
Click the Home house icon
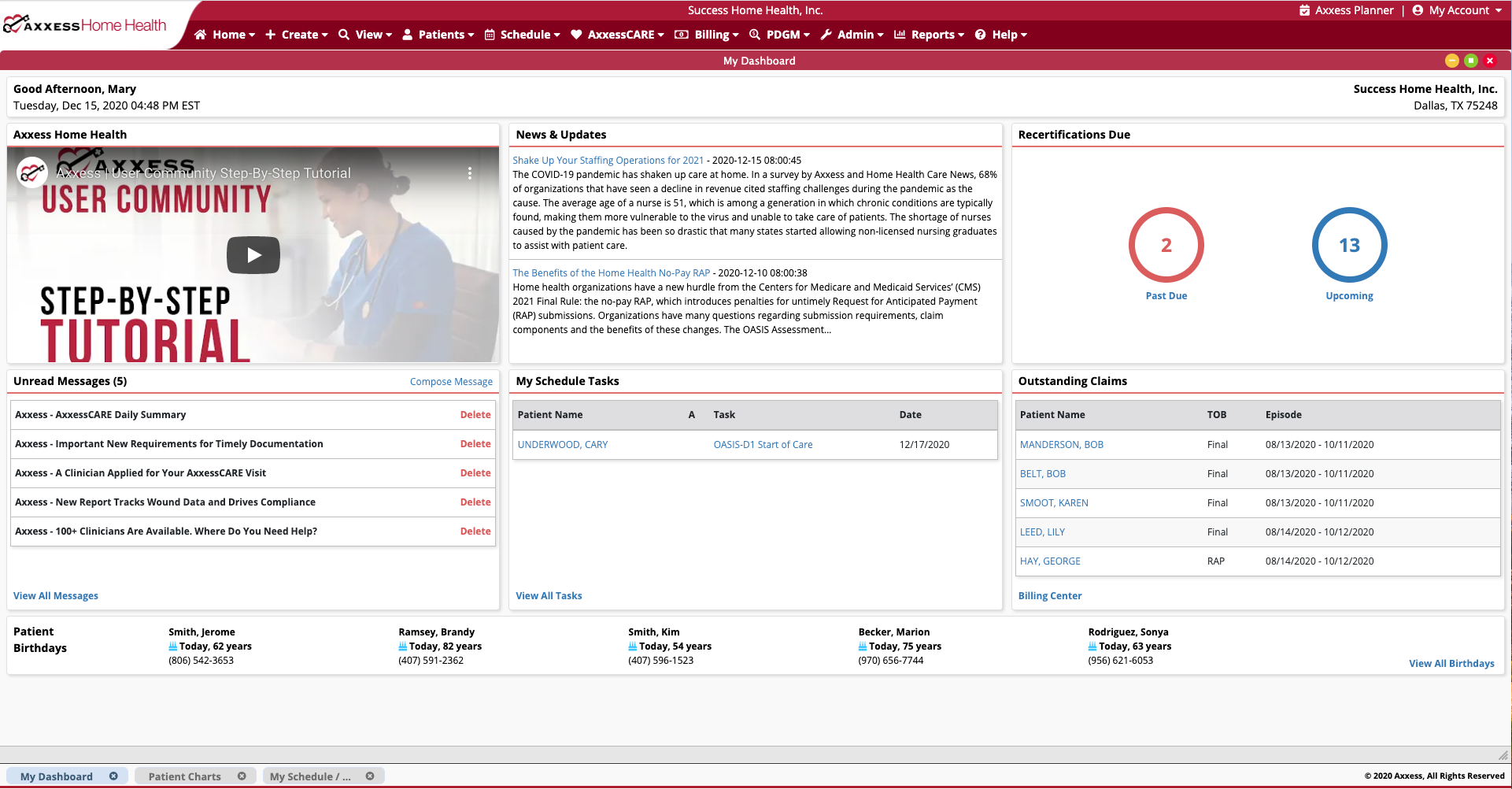(x=201, y=35)
